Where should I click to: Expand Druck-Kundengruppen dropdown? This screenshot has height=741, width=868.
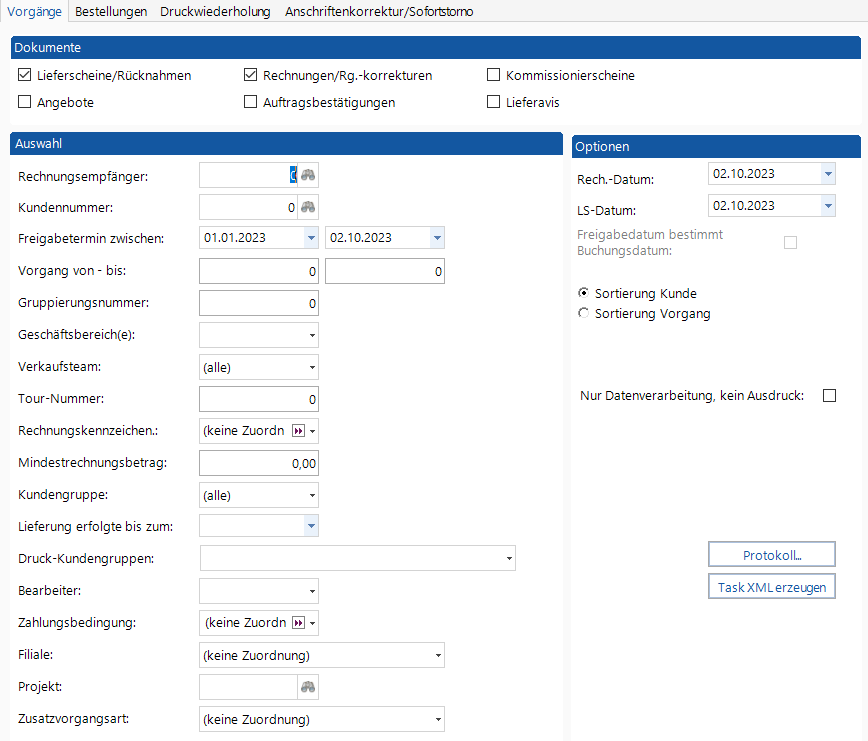[509, 558]
